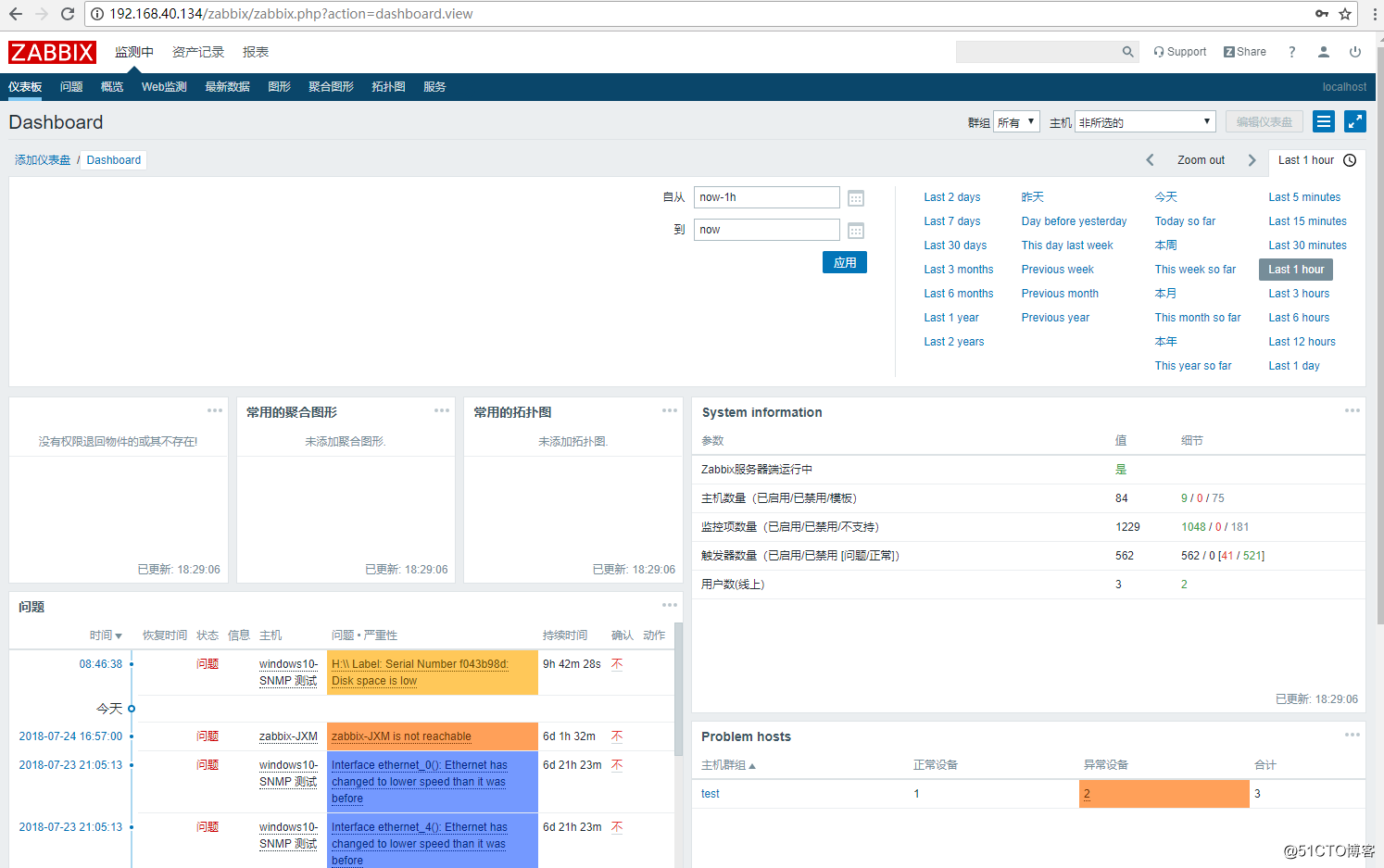Select Last 5 minutes time range
Screen dimensions: 1384x868
pyautogui.click(x=1304, y=197)
